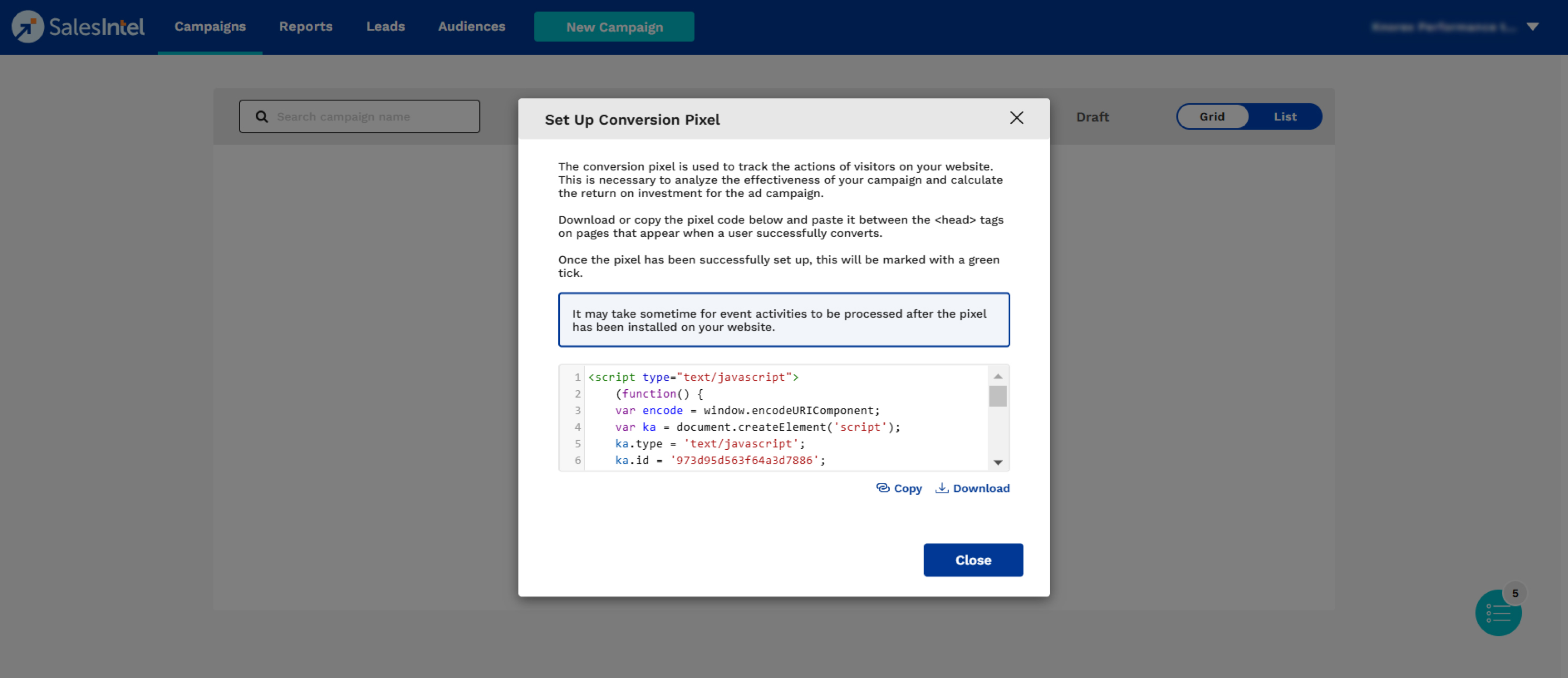This screenshot has width=1568, height=678.
Task: Switch campaigns to Grid view
Action: click(1212, 116)
